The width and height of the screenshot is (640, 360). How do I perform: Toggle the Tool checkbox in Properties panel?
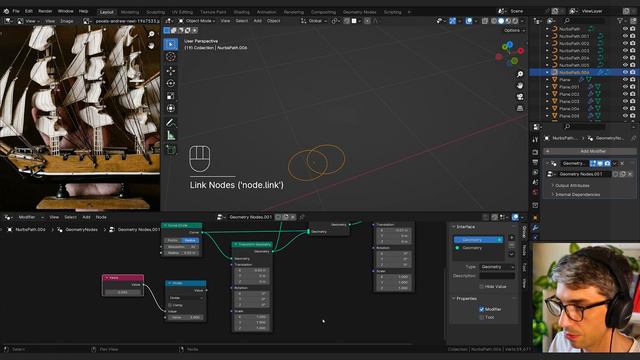click(x=482, y=317)
